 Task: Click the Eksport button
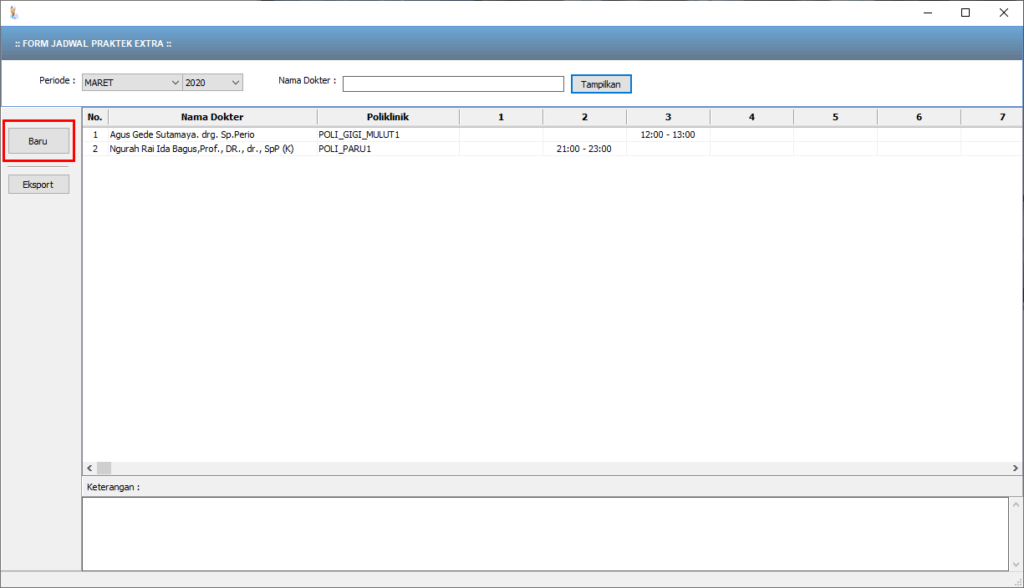pyautogui.click(x=38, y=184)
